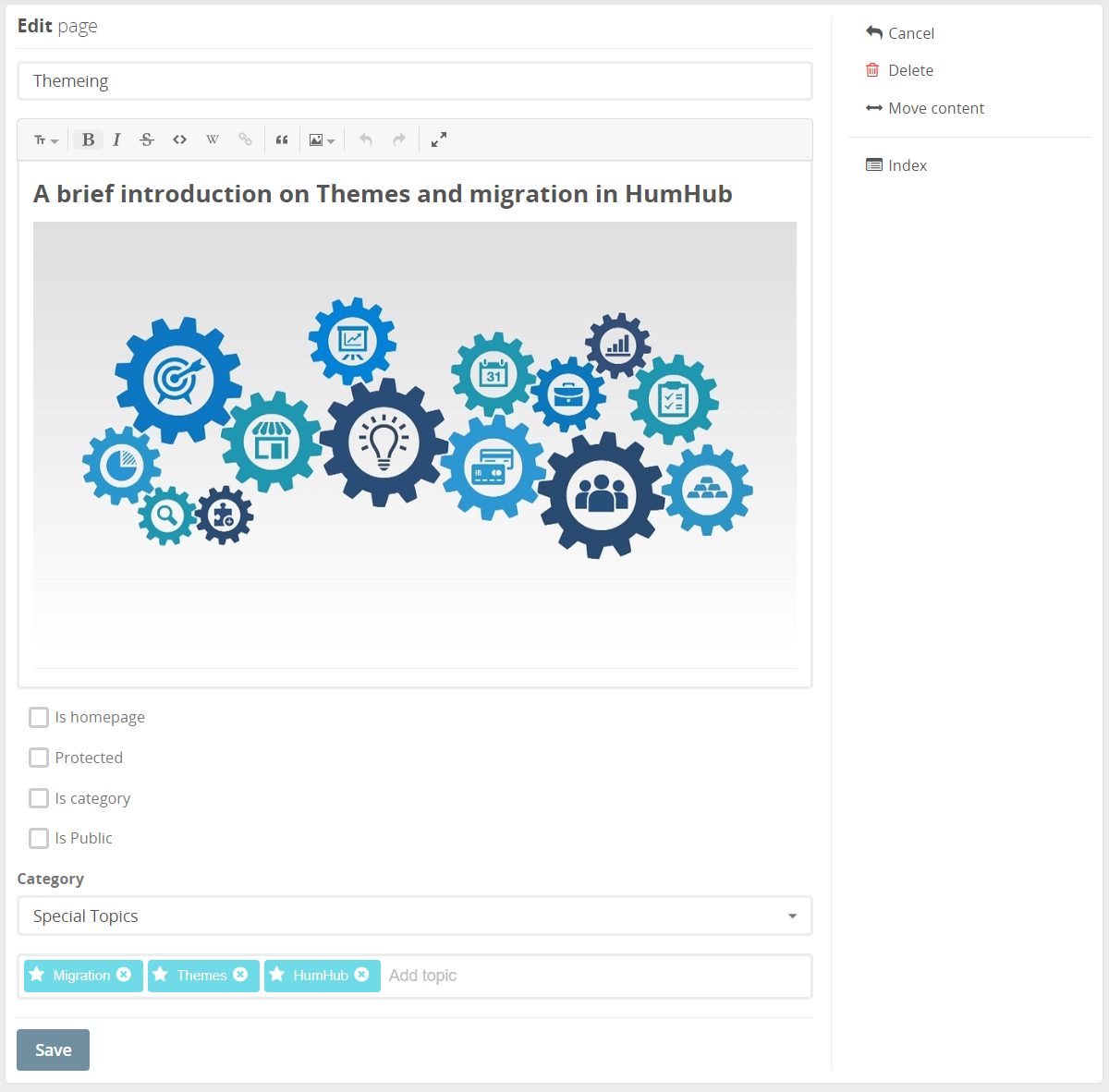
Task: Choose Move content from the side menu
Action: [935, 108]
